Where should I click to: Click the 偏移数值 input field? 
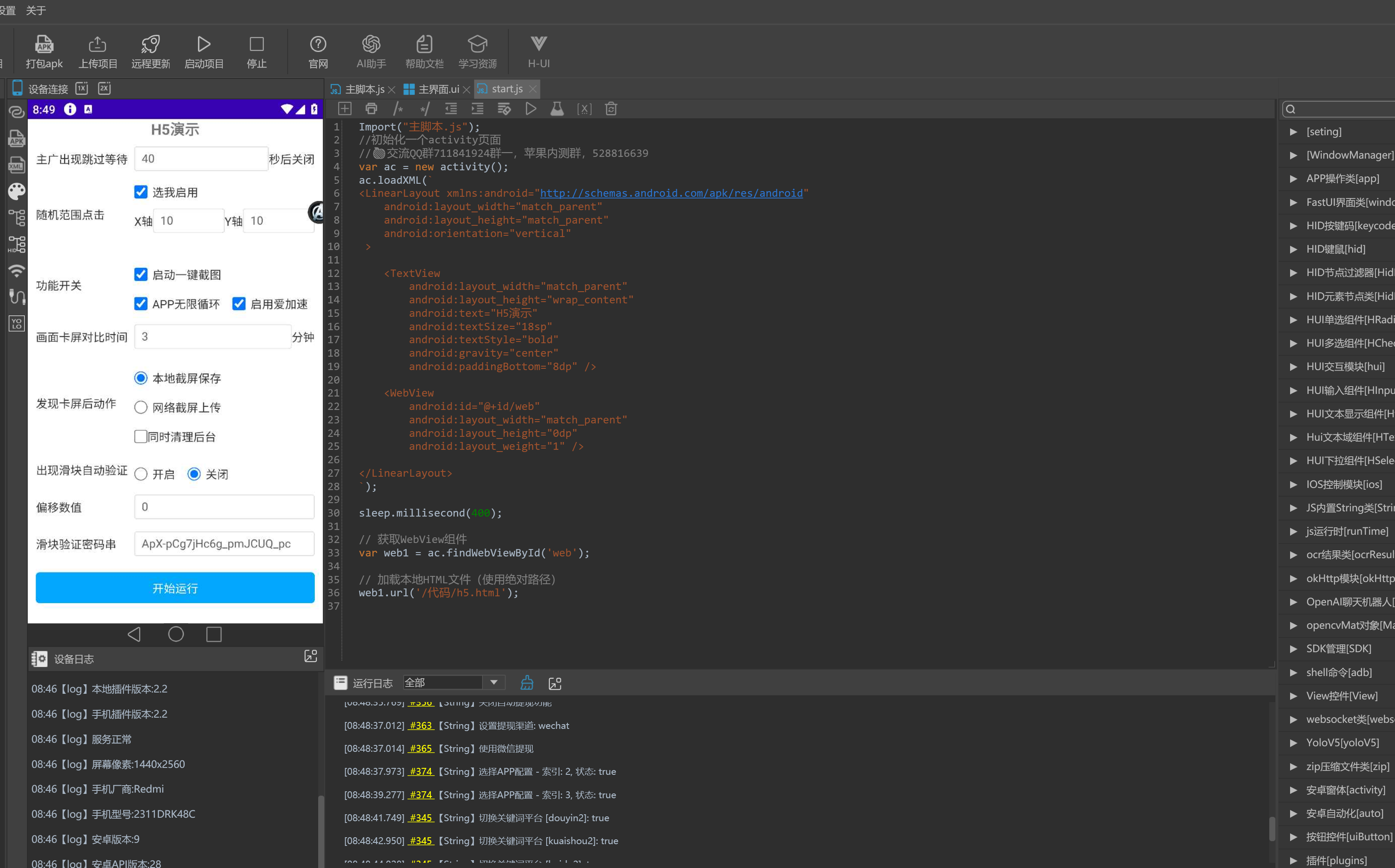(224, 507)
